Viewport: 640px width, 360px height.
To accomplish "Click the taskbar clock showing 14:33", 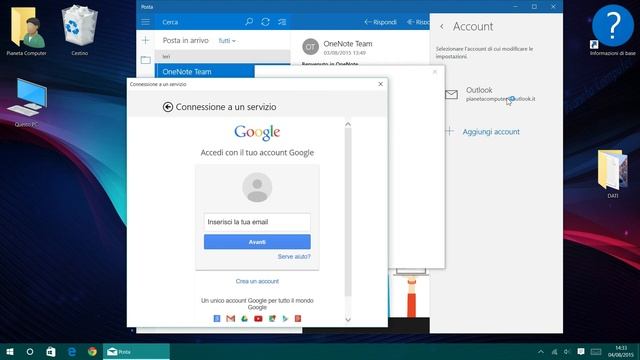I will (x=620, y=351).
